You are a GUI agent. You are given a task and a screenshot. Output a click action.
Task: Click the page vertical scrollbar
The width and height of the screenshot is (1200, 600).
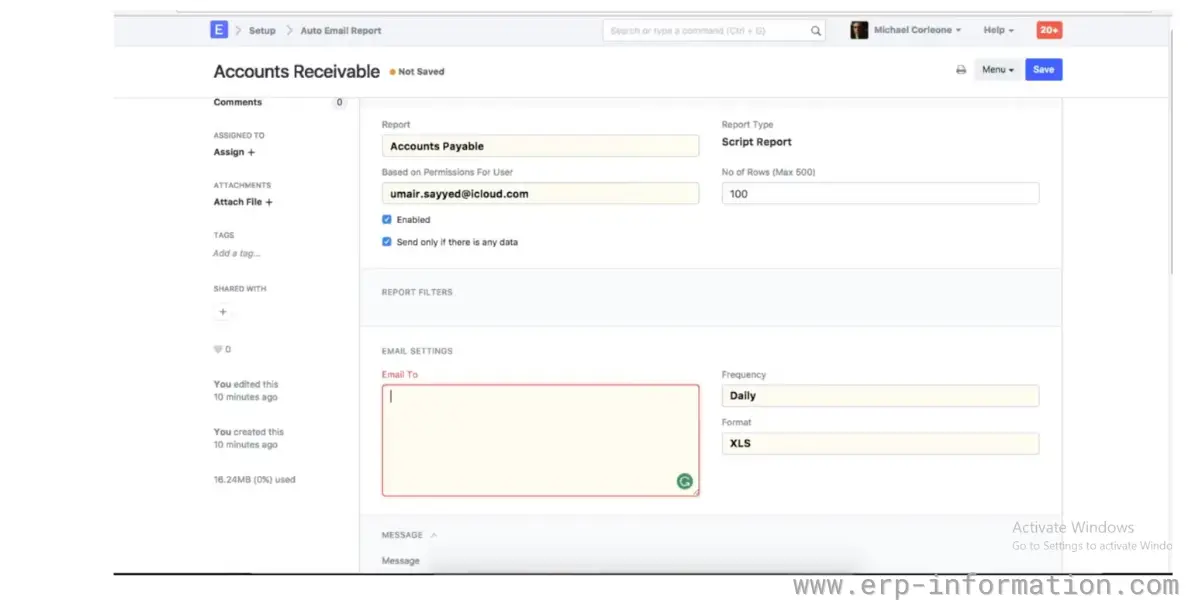tap(1174, 150)
